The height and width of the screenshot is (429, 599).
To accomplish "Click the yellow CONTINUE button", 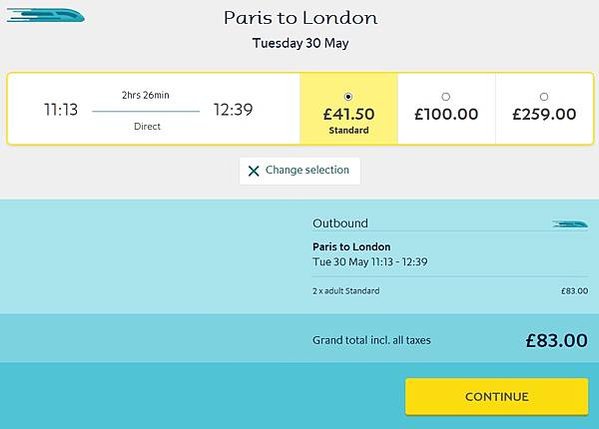I will [497, 397].
